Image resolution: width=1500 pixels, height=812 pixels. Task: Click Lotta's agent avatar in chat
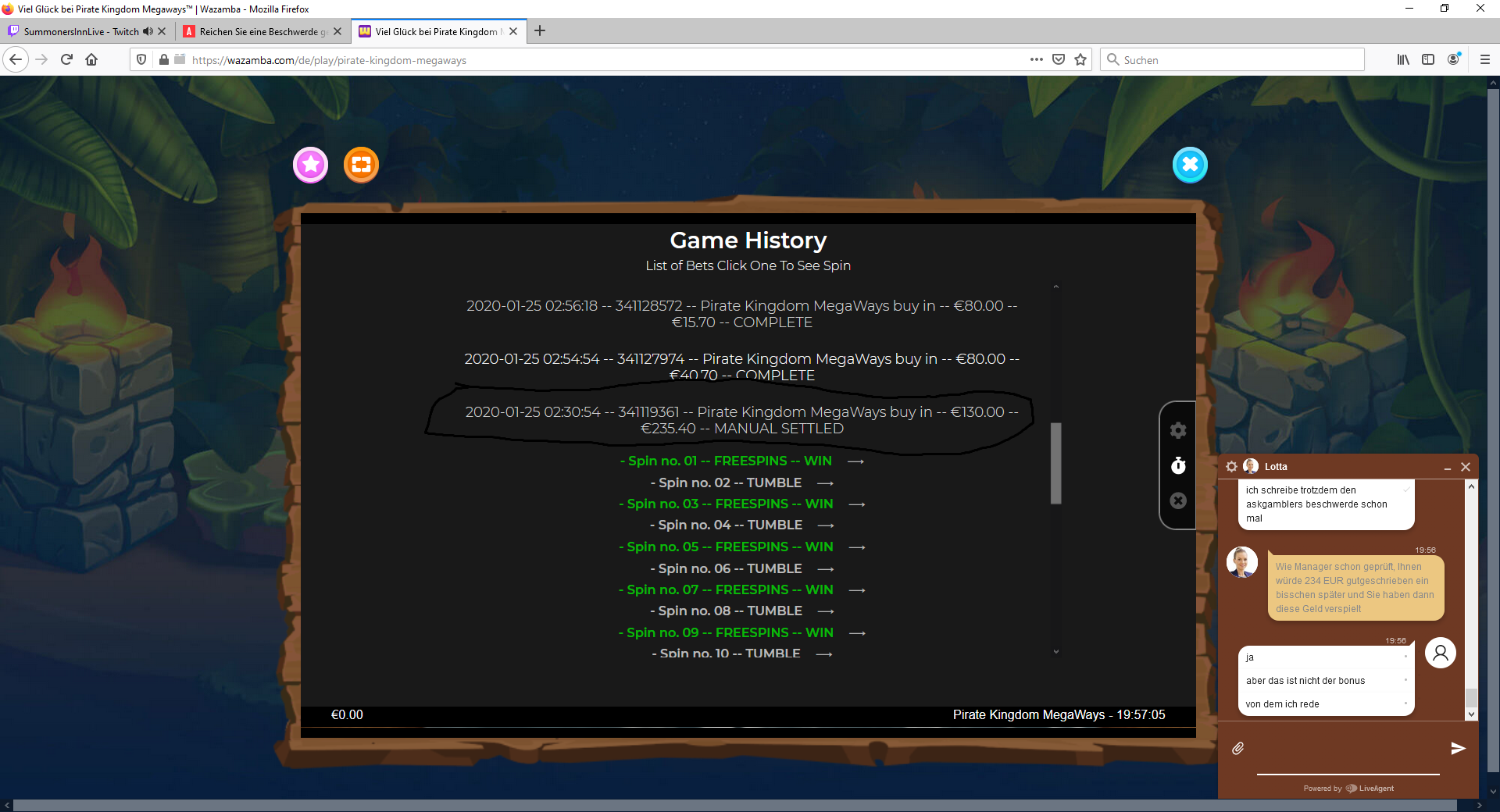coord(1241,562)
